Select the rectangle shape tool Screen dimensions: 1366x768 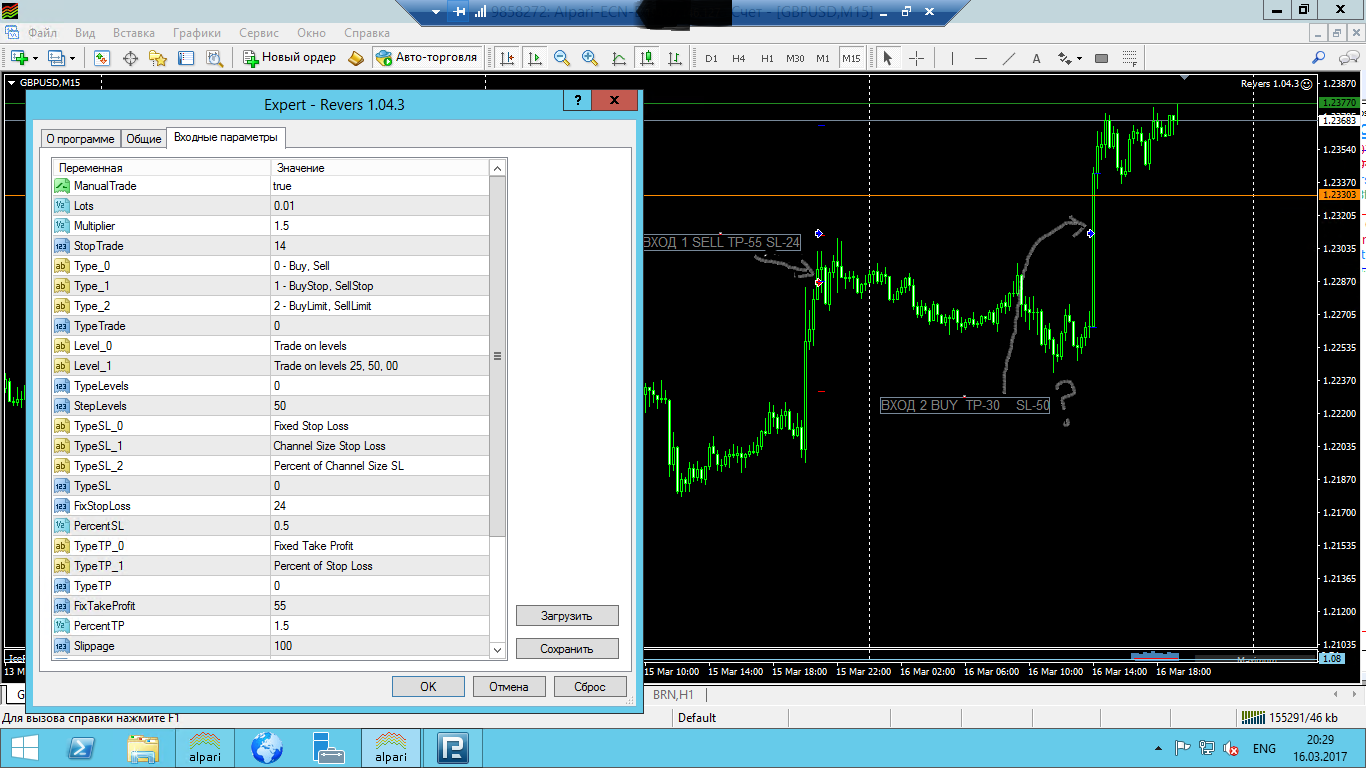1101,58
